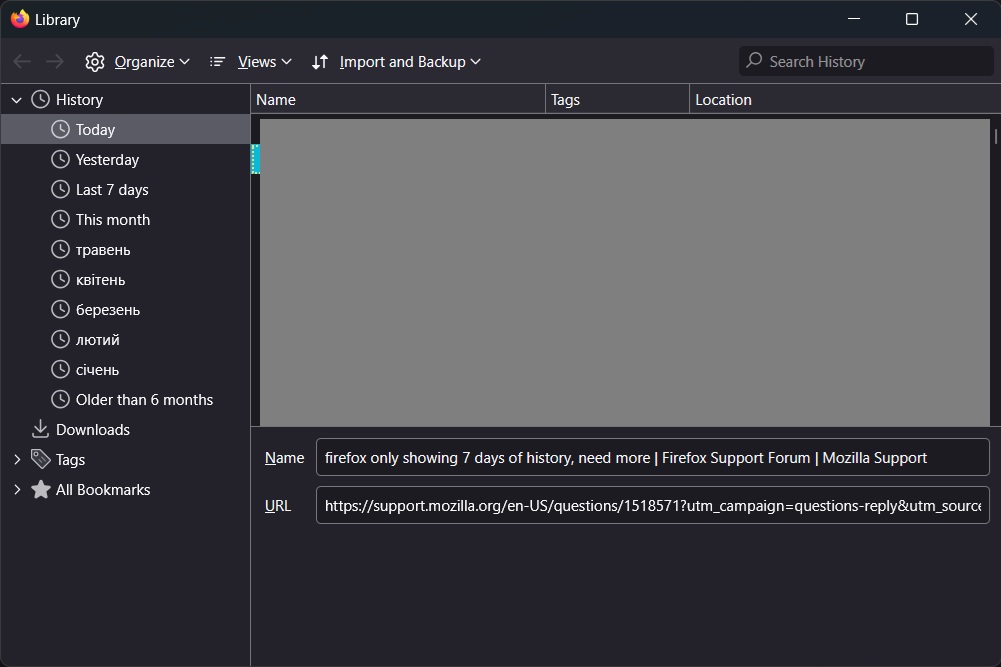Viewport: 1001px width, 667px height.
Task: Click the Search History field
Action: (x=866, y=61)
